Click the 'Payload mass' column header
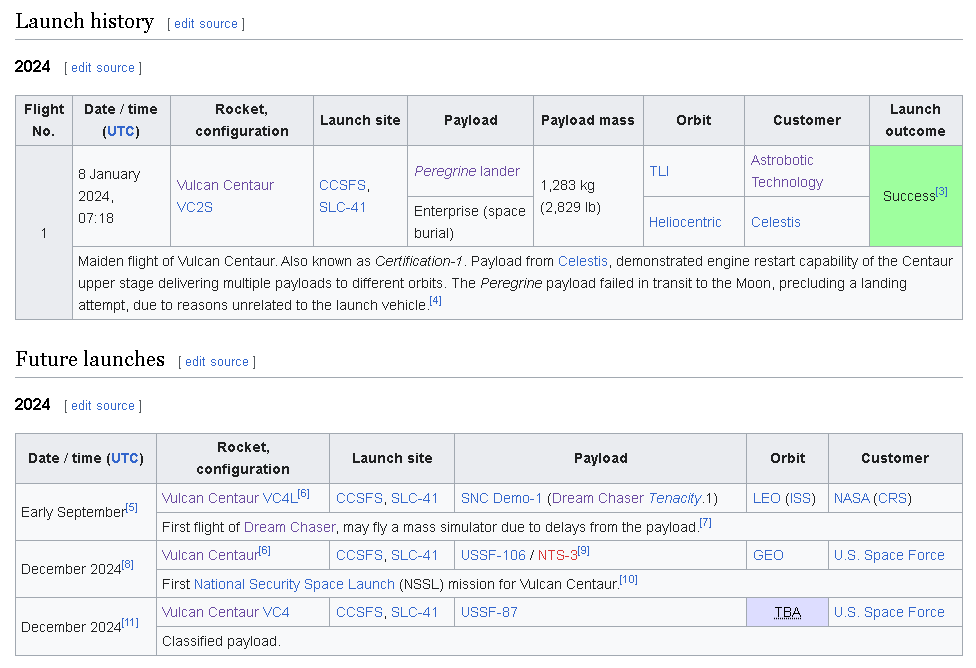This screenshot has width=976, height=668. pos(588,120)
